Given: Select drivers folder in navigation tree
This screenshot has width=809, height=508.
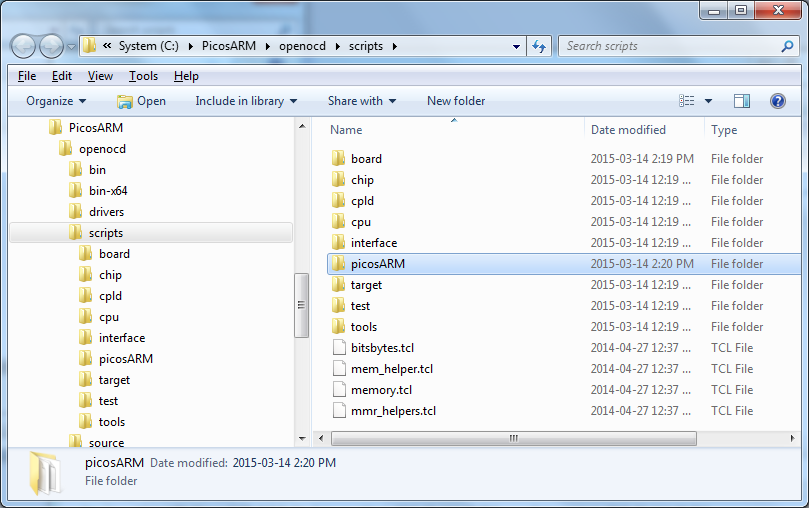Looking at the screenshot, I should [x=106, y=212].
